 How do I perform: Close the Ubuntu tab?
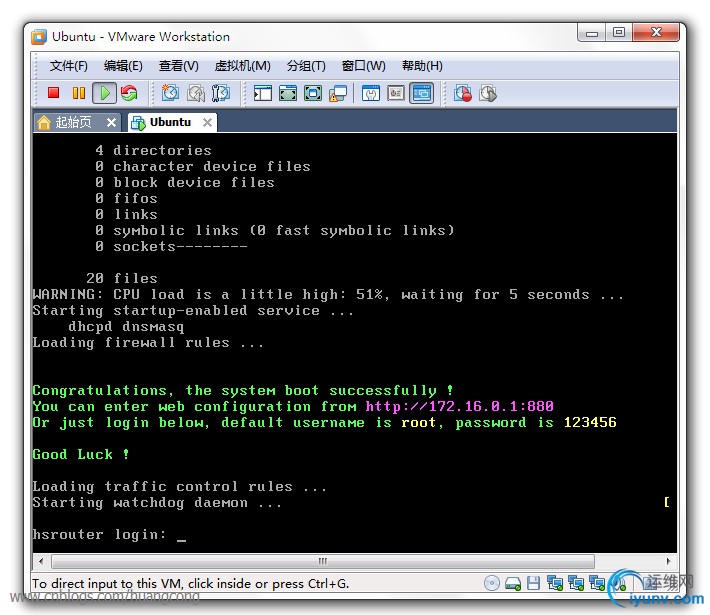pos(207,122)
